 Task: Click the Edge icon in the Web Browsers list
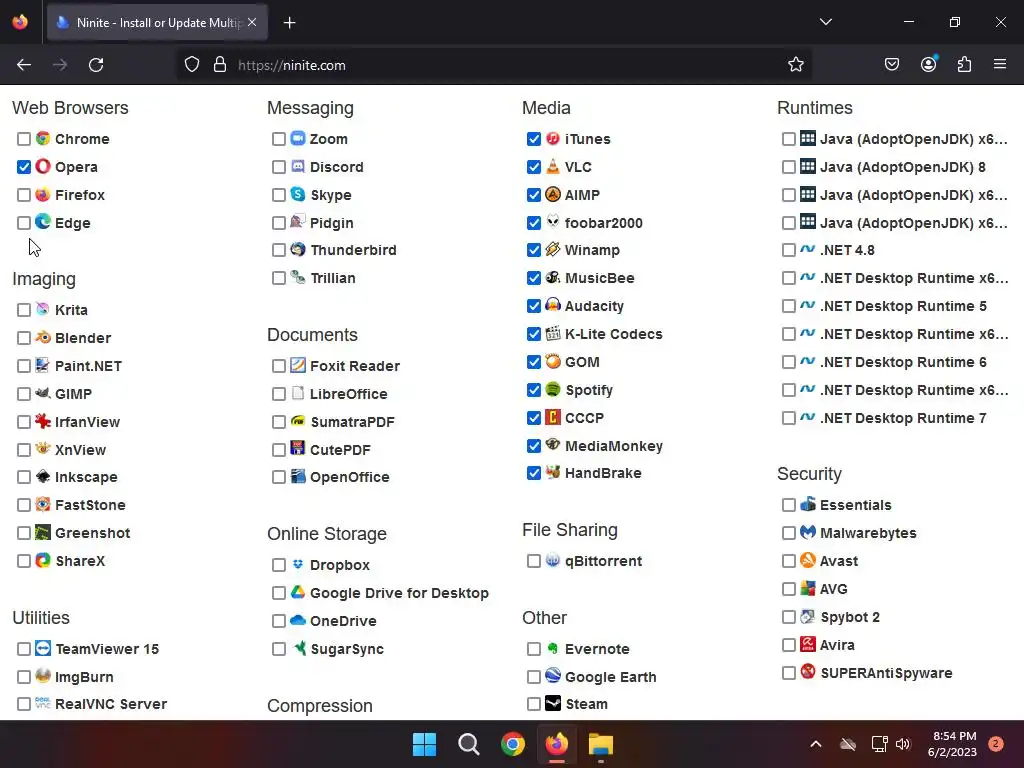pos(43,222)
